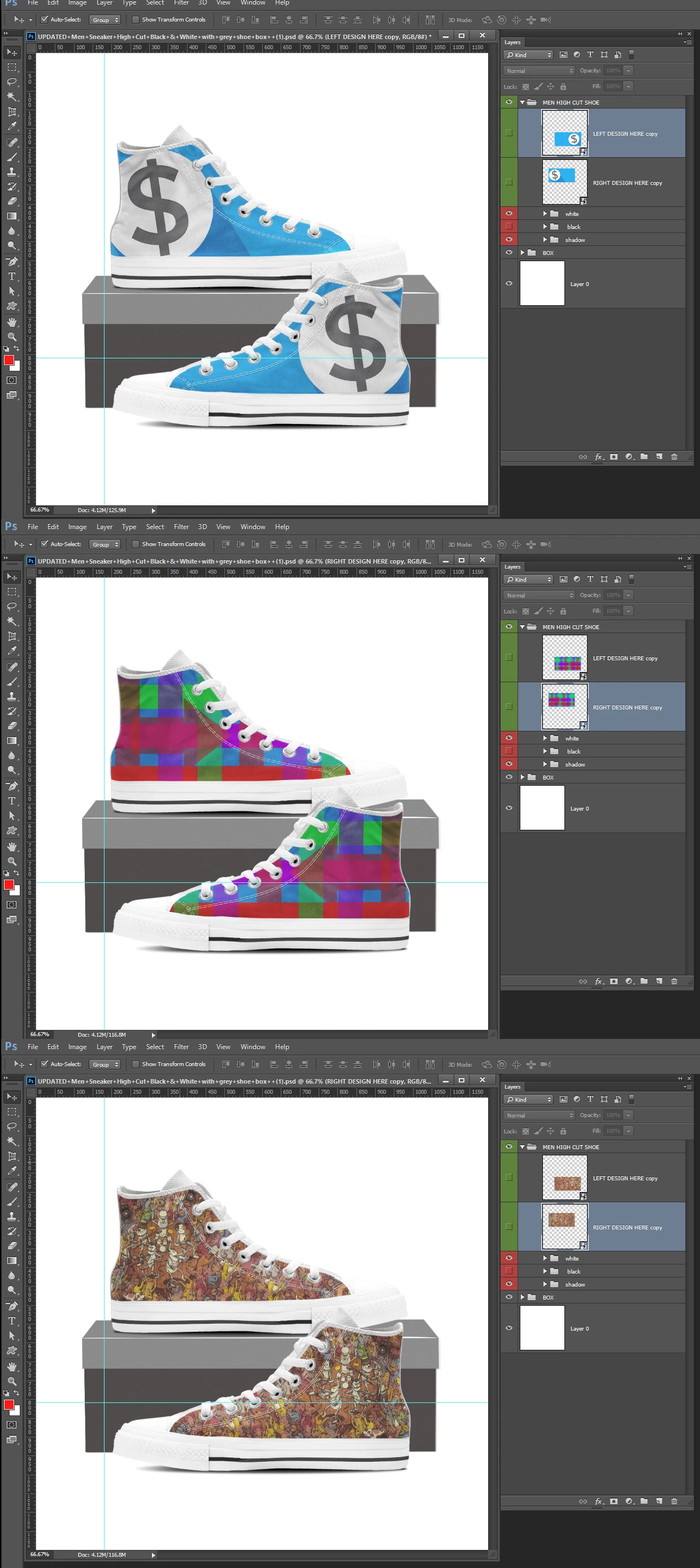Select the Type tool in plaid shoe window
This screenshot has height=1568, width=700.
coord(11,801)
